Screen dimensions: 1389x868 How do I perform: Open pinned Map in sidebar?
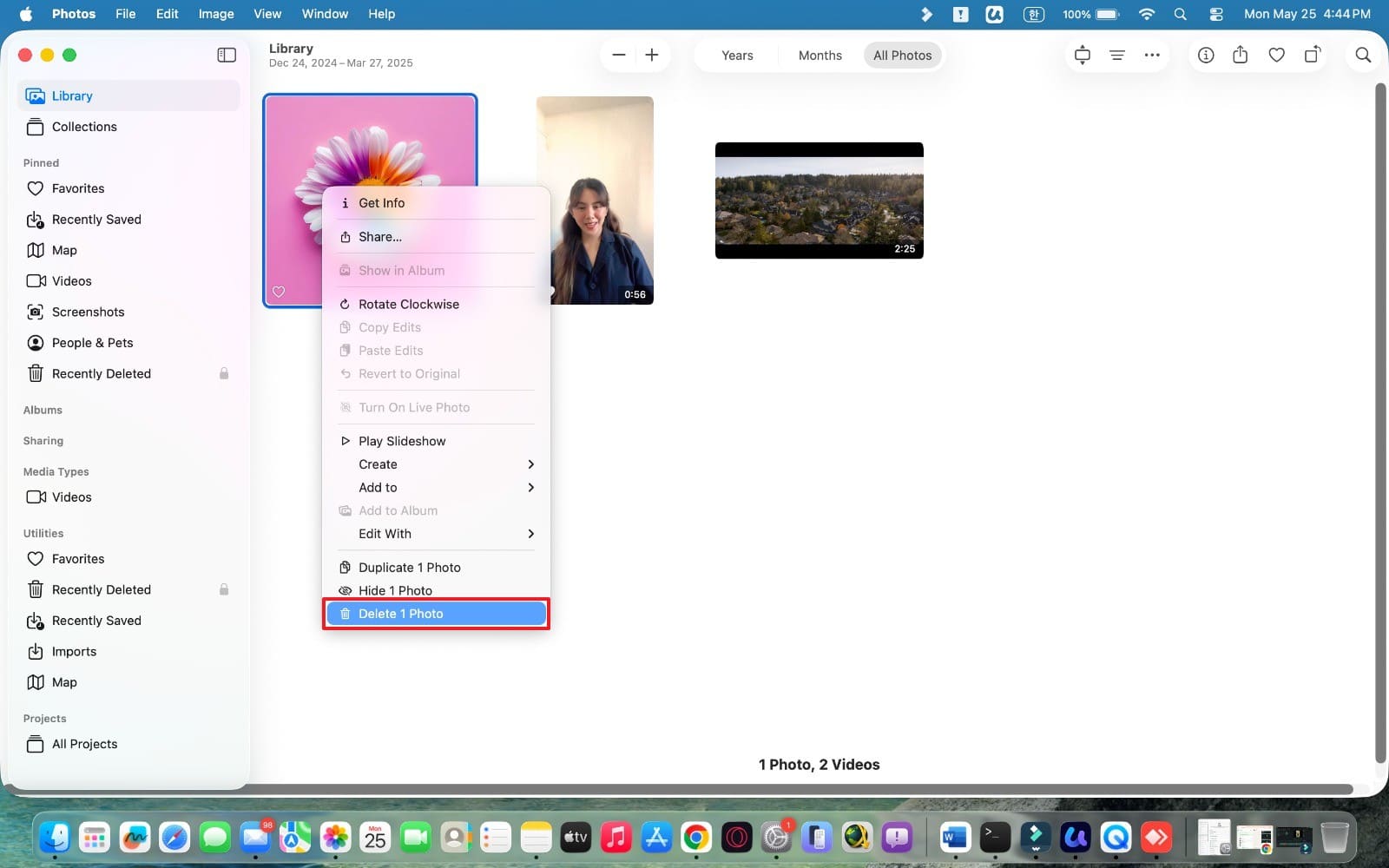[128, 250]
